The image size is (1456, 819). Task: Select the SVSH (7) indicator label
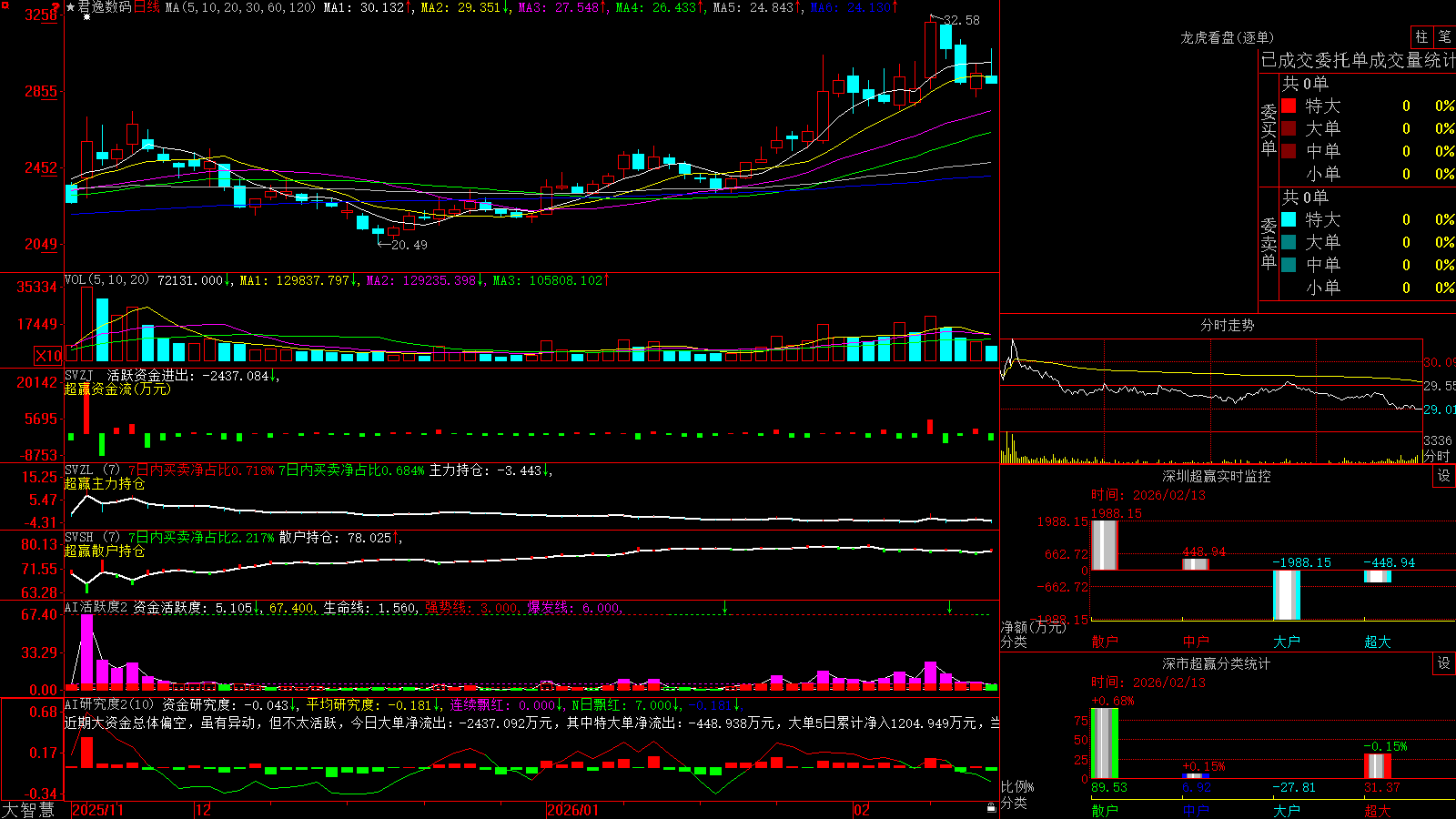92,537
